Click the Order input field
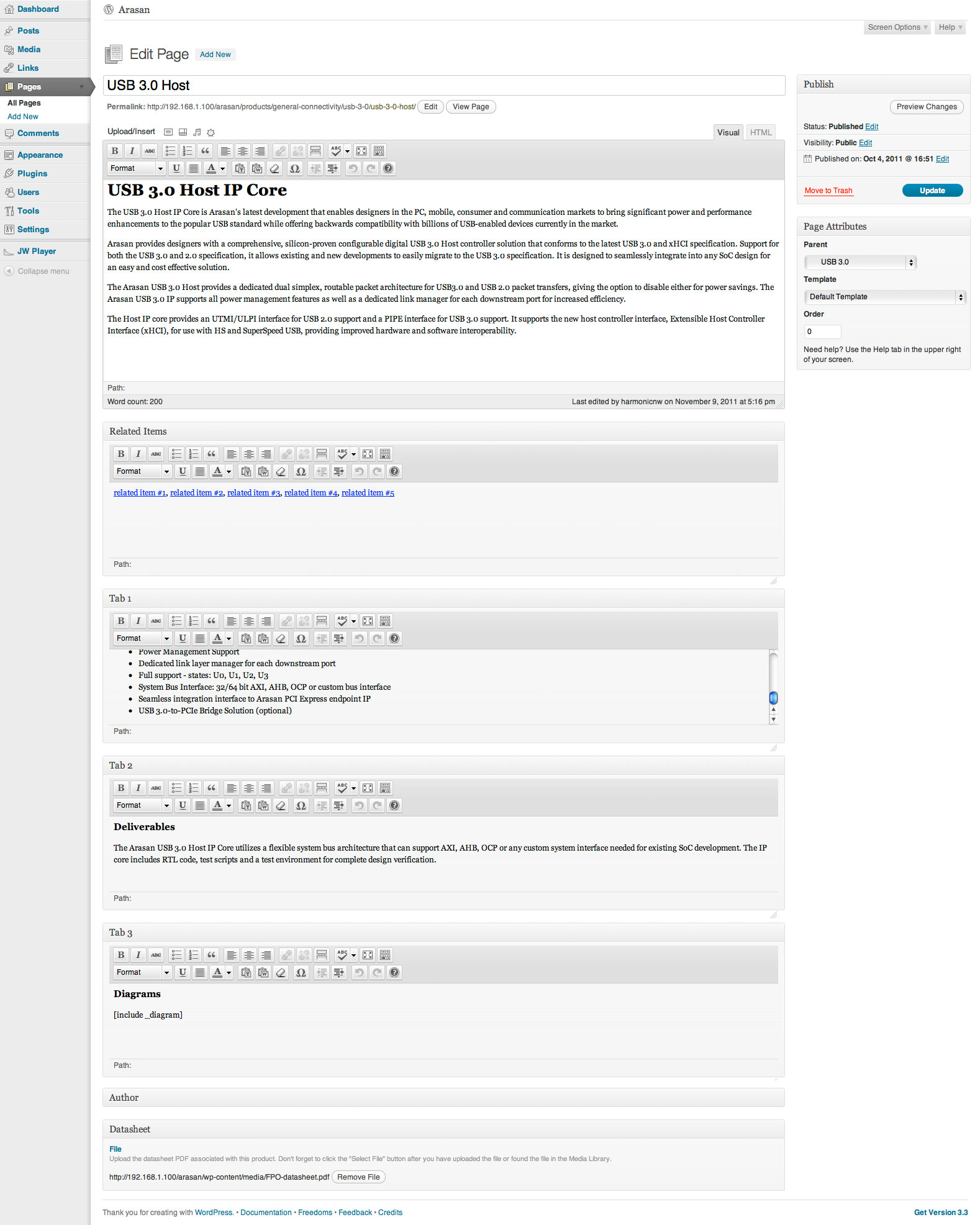The height and width of the screenshot is (1225, 980). [x=822, y=332]
